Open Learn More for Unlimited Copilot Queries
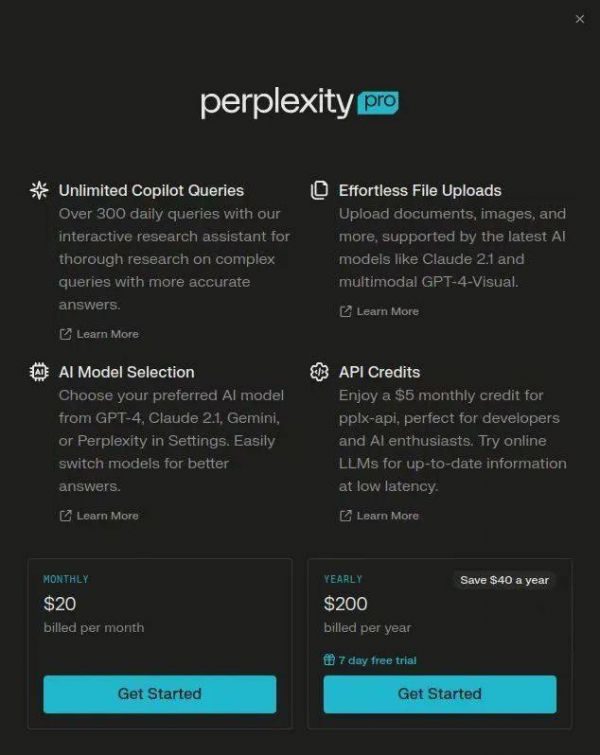Screen dimensions: 600x755 click(107, 334)
